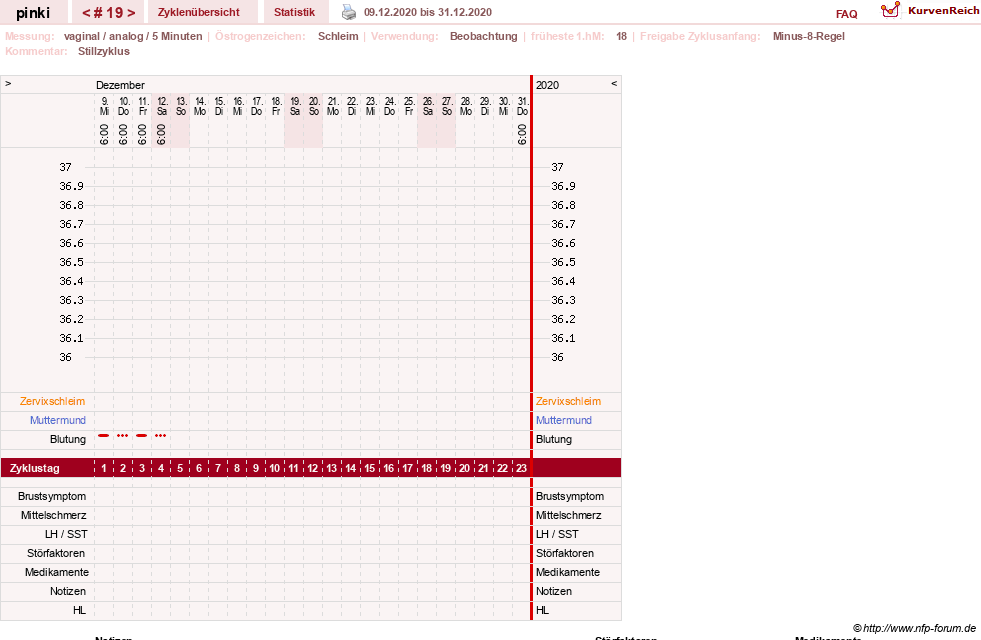Viewport: 981px width, 640px height.
Task: Click the Stillzyklus comment text
Action: pyautogui.click(x=104, y=51)
